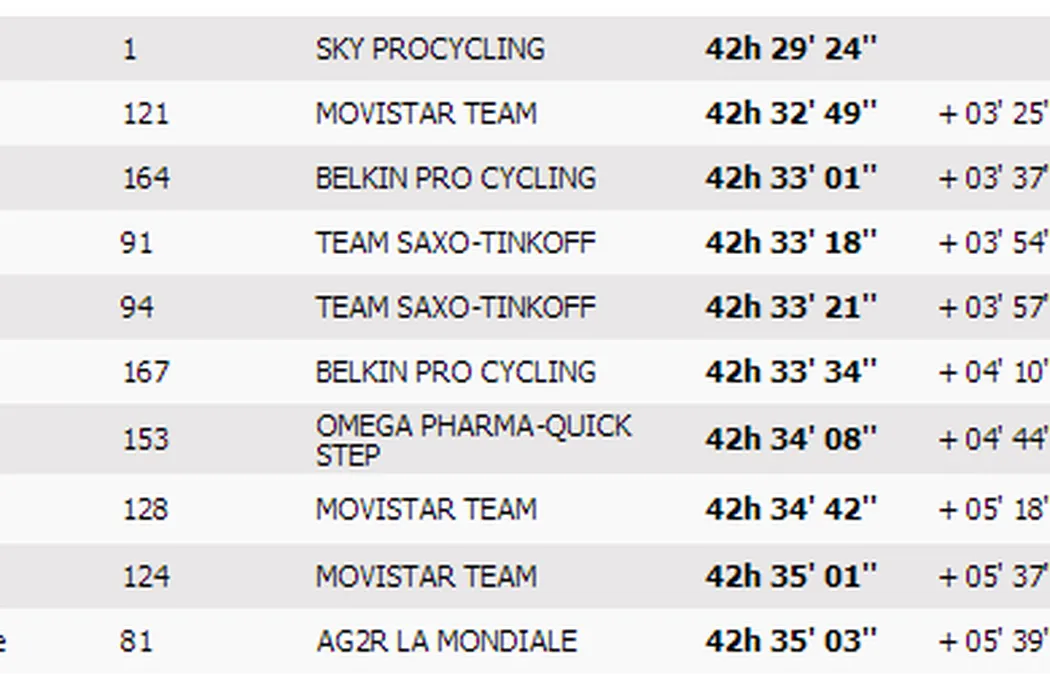The height and width of the screenshot is (700, 1050).
Task: Select bib number 121
Action: click(x=145, y=114)
